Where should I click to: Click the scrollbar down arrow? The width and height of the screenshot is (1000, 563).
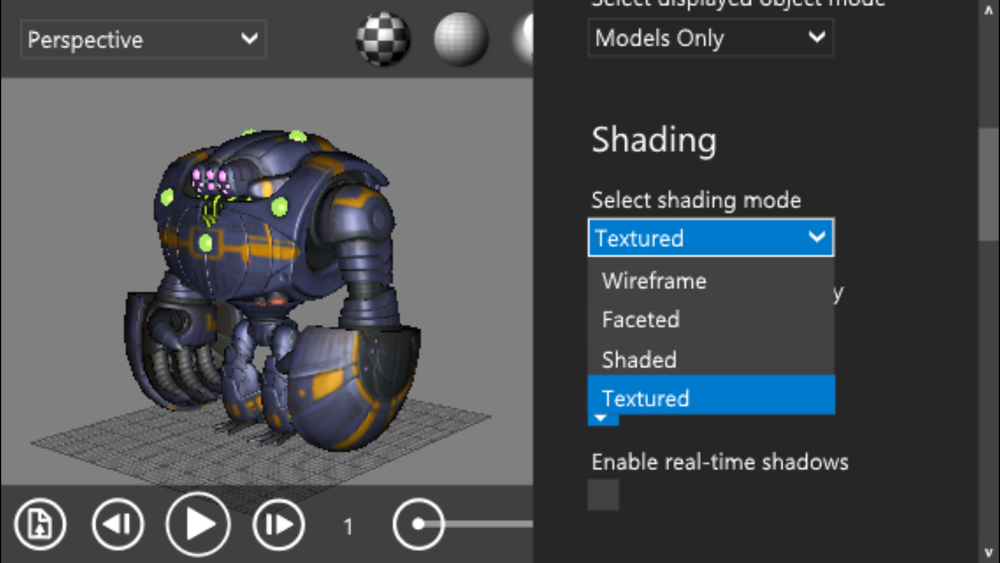click(x=989, y=552)
